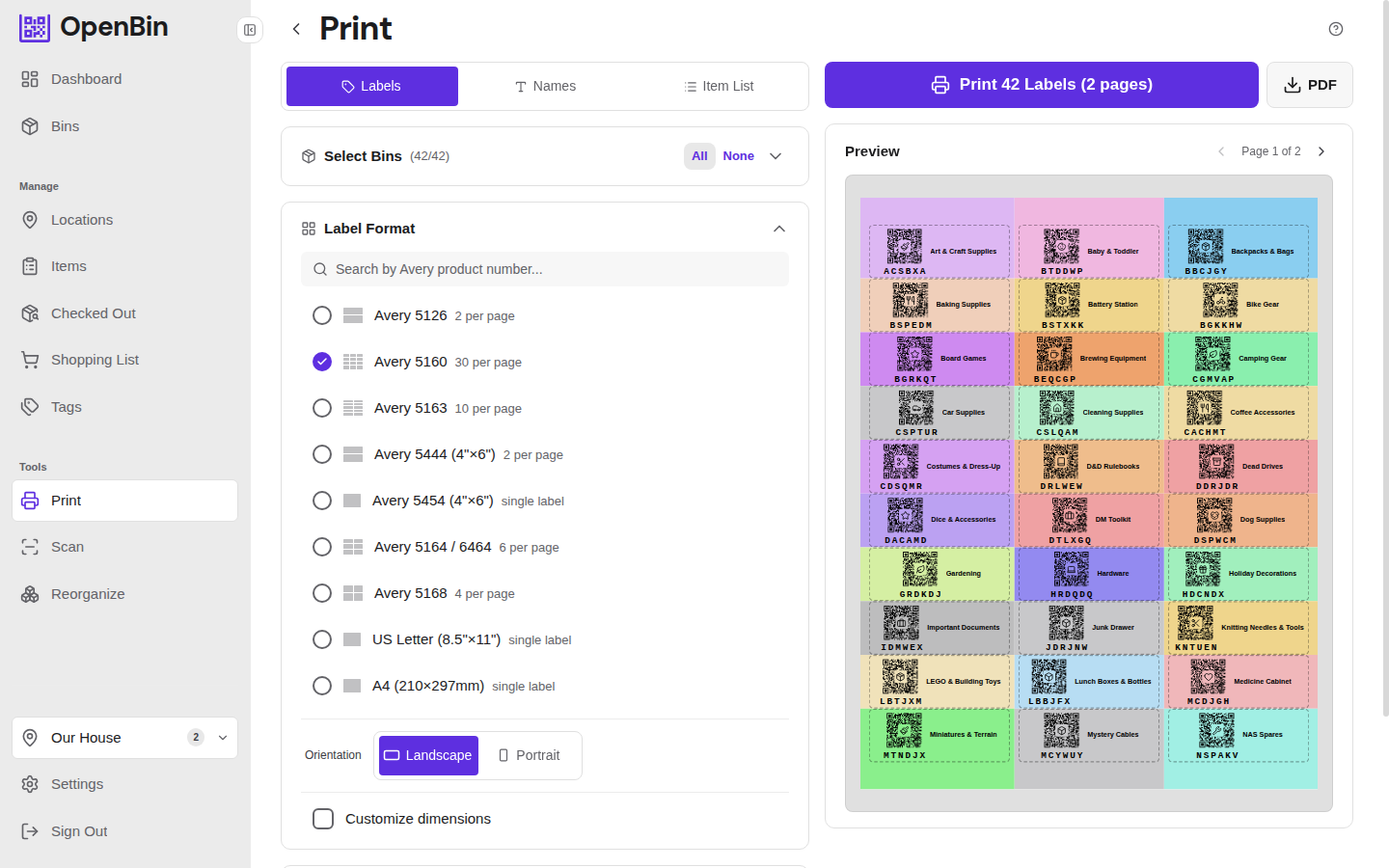Switch to the Labels tab

372,86
